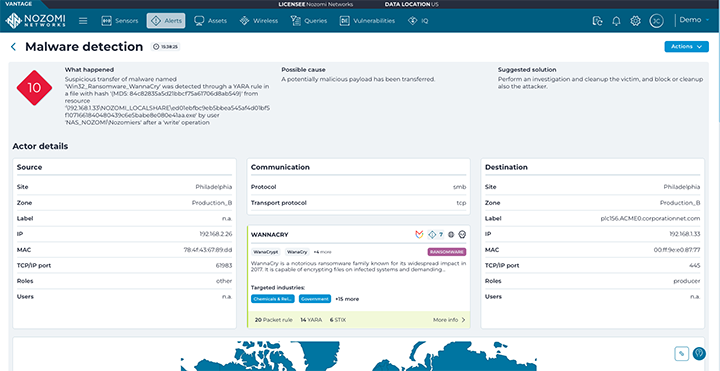Open the Actions dropdown button

coord(686,46)
